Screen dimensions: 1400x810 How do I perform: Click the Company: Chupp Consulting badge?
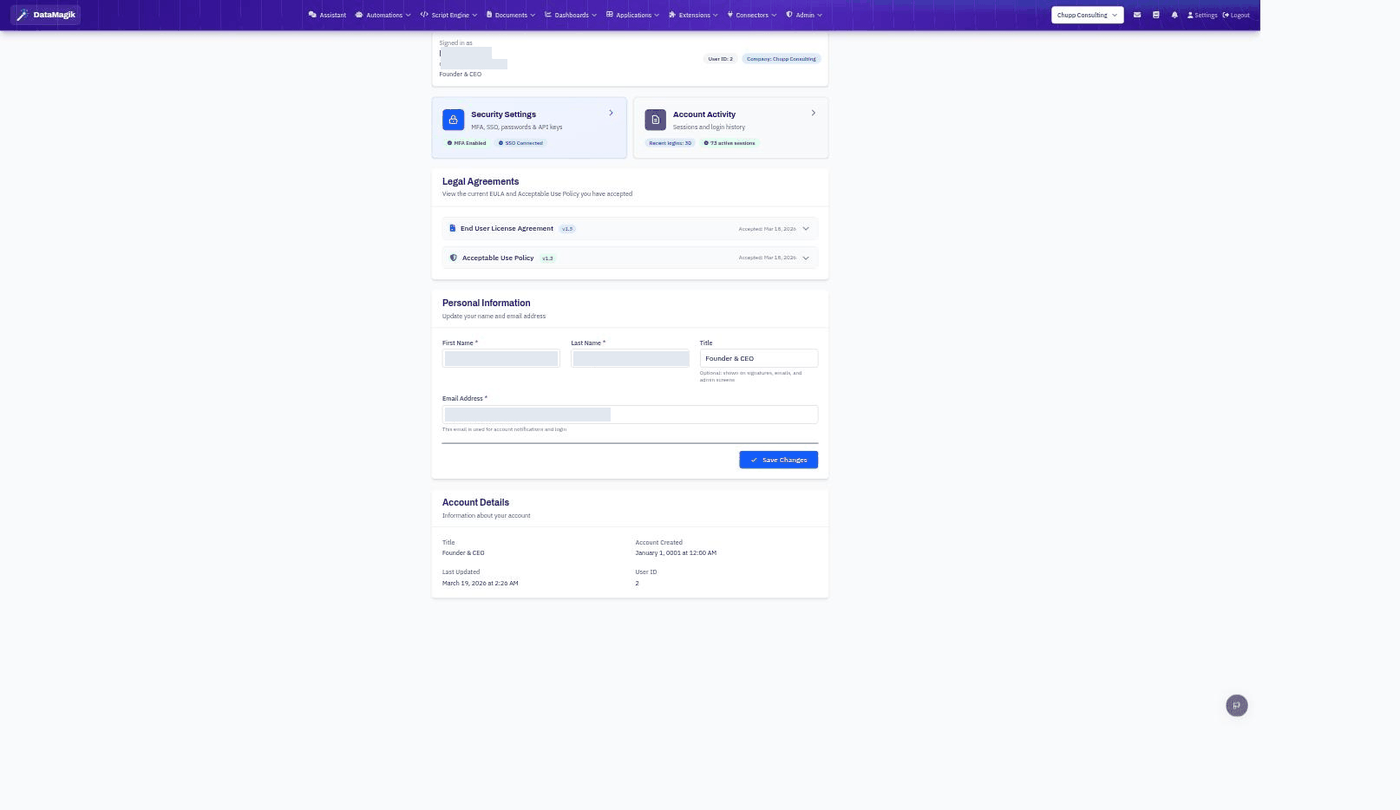click(781, 59)
